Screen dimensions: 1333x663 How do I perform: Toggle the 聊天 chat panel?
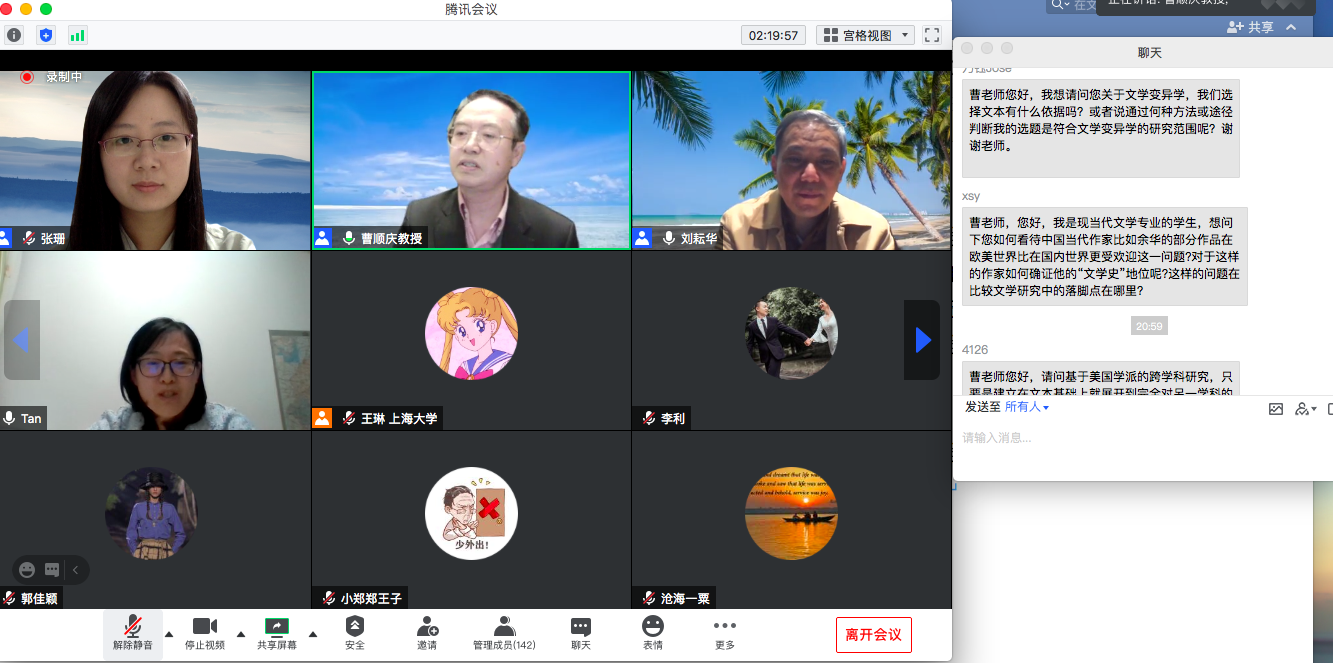(580, 633)
